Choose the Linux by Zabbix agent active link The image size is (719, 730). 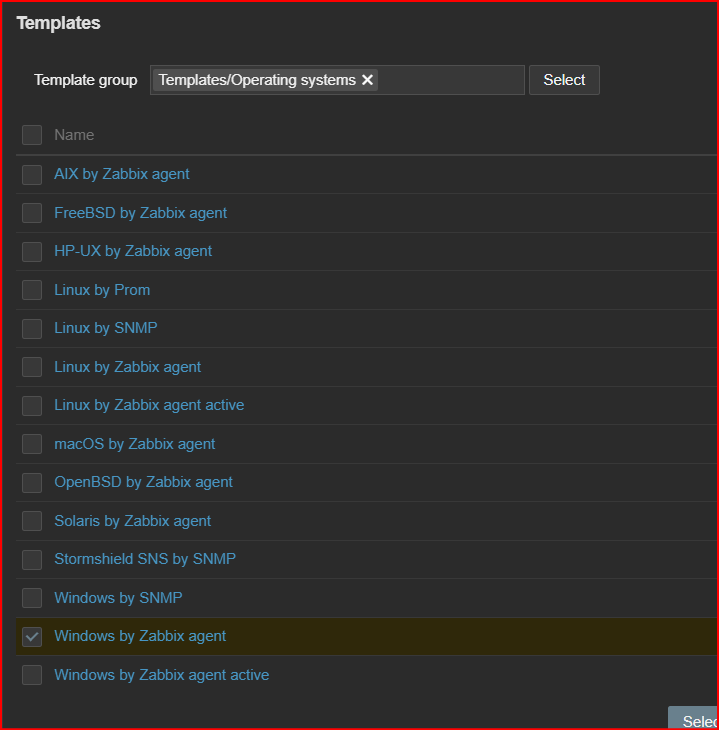coord(149,405)
